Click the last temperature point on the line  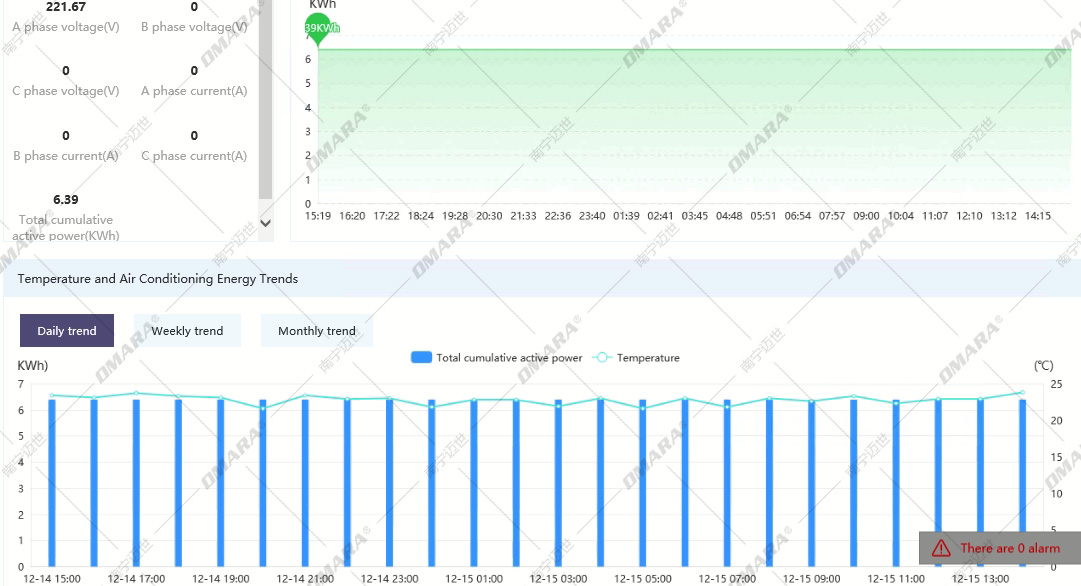tap(1022, 393)
